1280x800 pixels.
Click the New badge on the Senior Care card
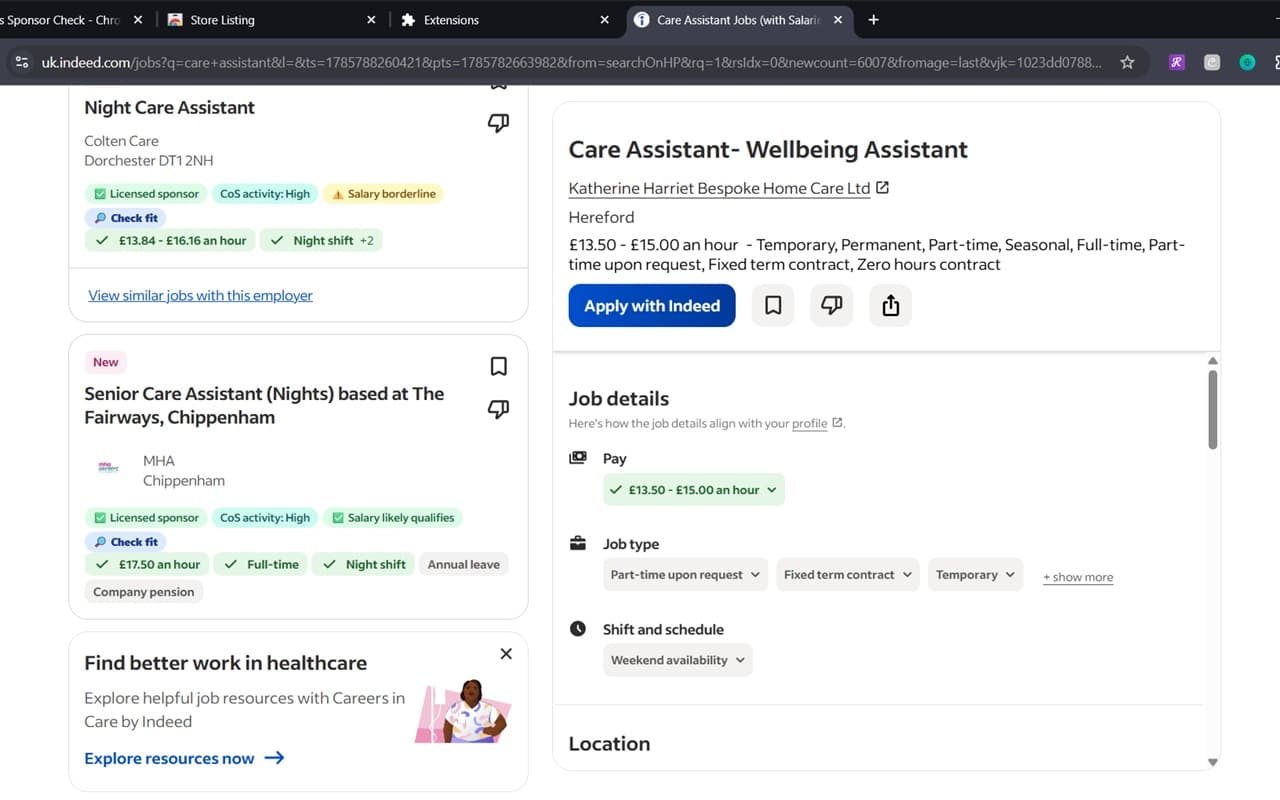(106, 362)
